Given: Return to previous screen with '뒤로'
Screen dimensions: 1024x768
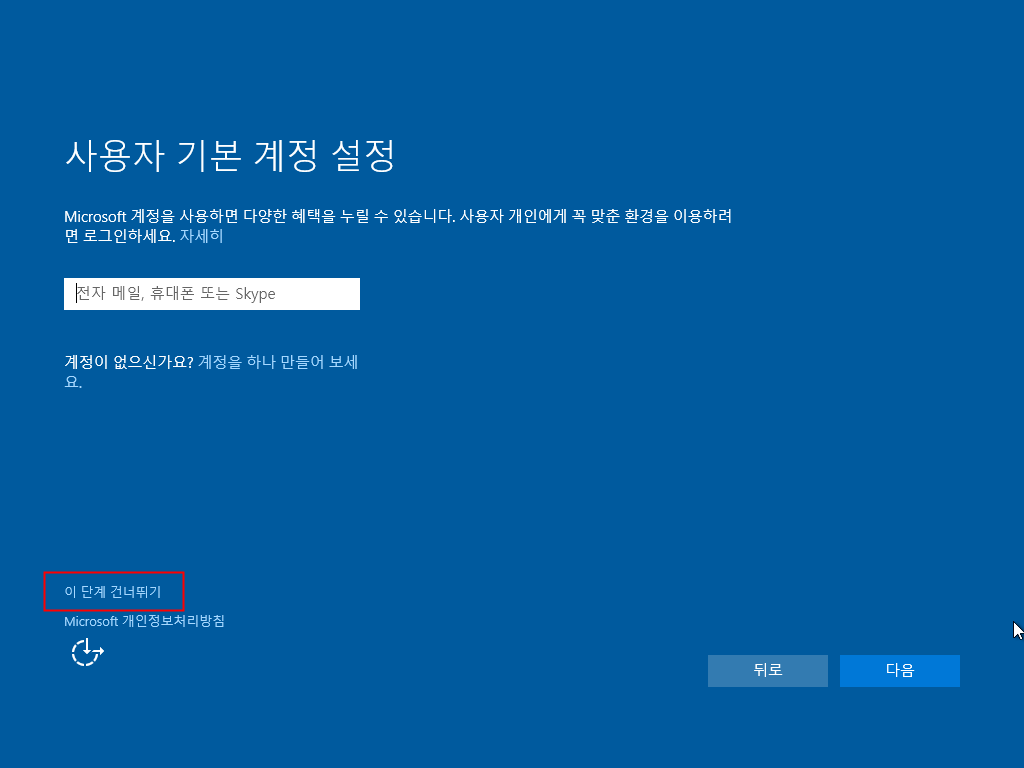Looking at the screenshot, I should click(767, 670).
